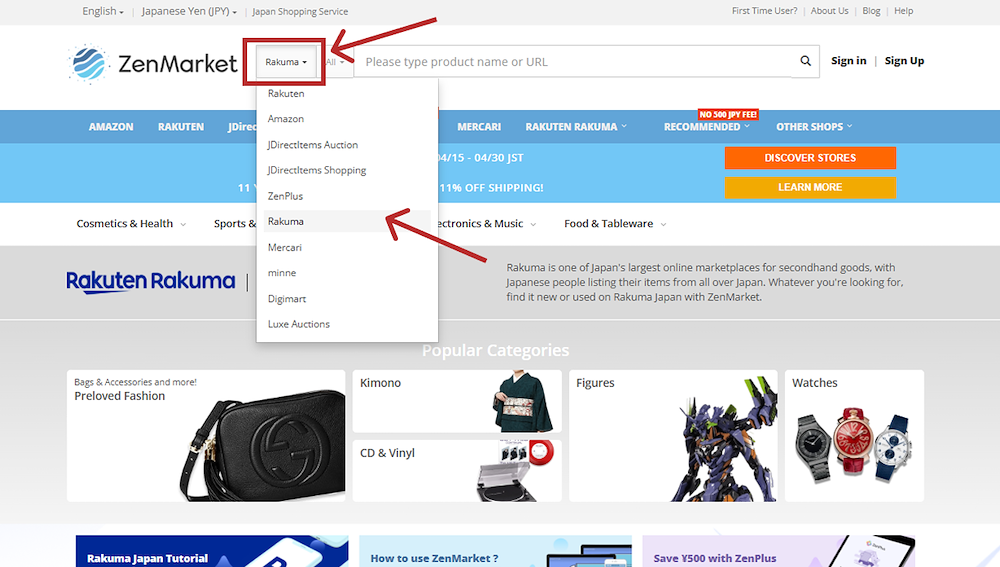Open MERCARI in the blue navigation bar

click(x=479, y=127)
